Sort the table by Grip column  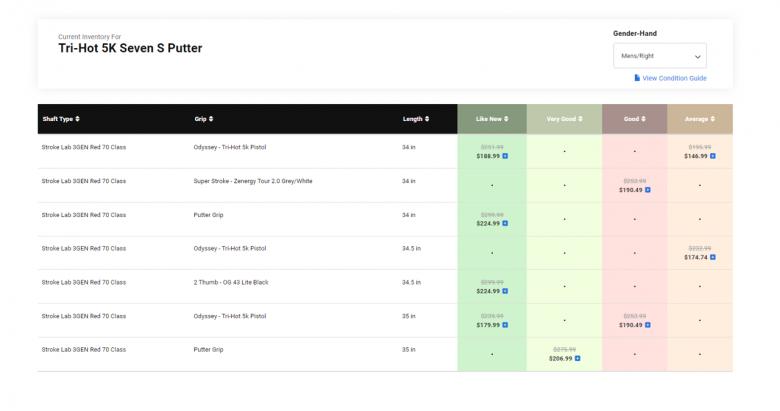(204, 119)
